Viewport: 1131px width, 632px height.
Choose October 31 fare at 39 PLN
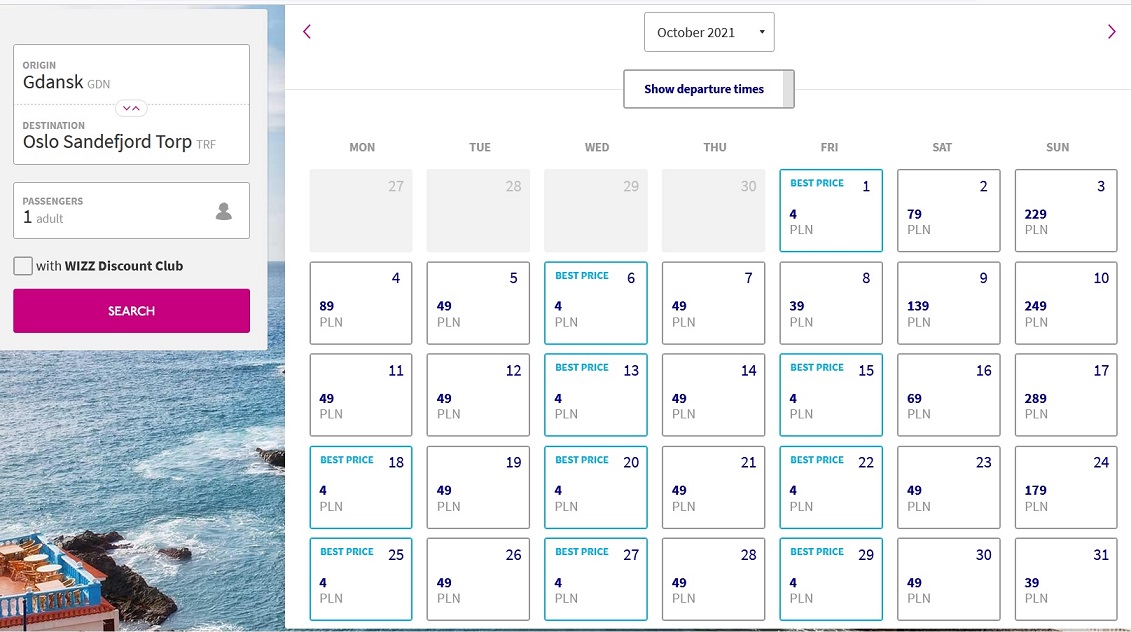pos(1066,579)
